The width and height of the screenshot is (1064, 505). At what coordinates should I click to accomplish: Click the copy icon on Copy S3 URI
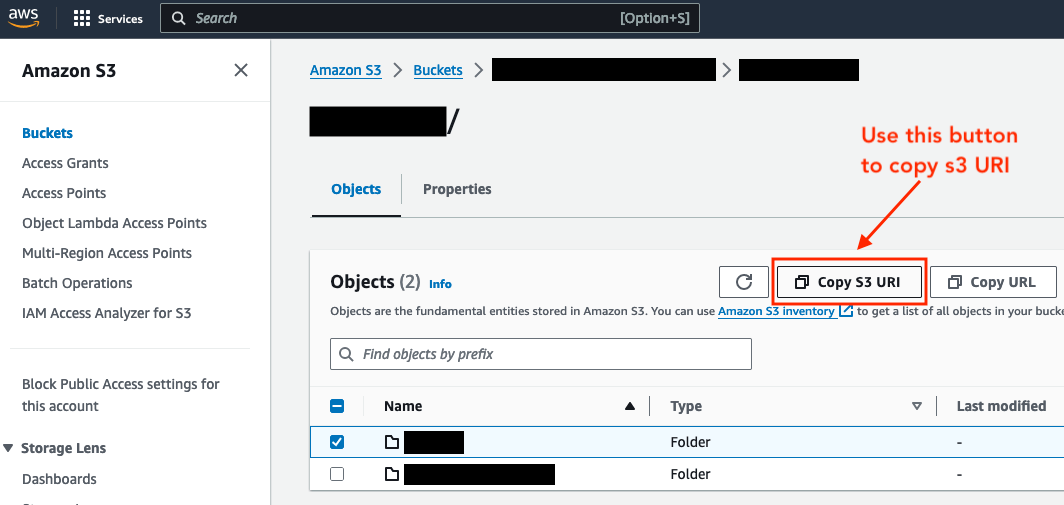click(801, 282)
